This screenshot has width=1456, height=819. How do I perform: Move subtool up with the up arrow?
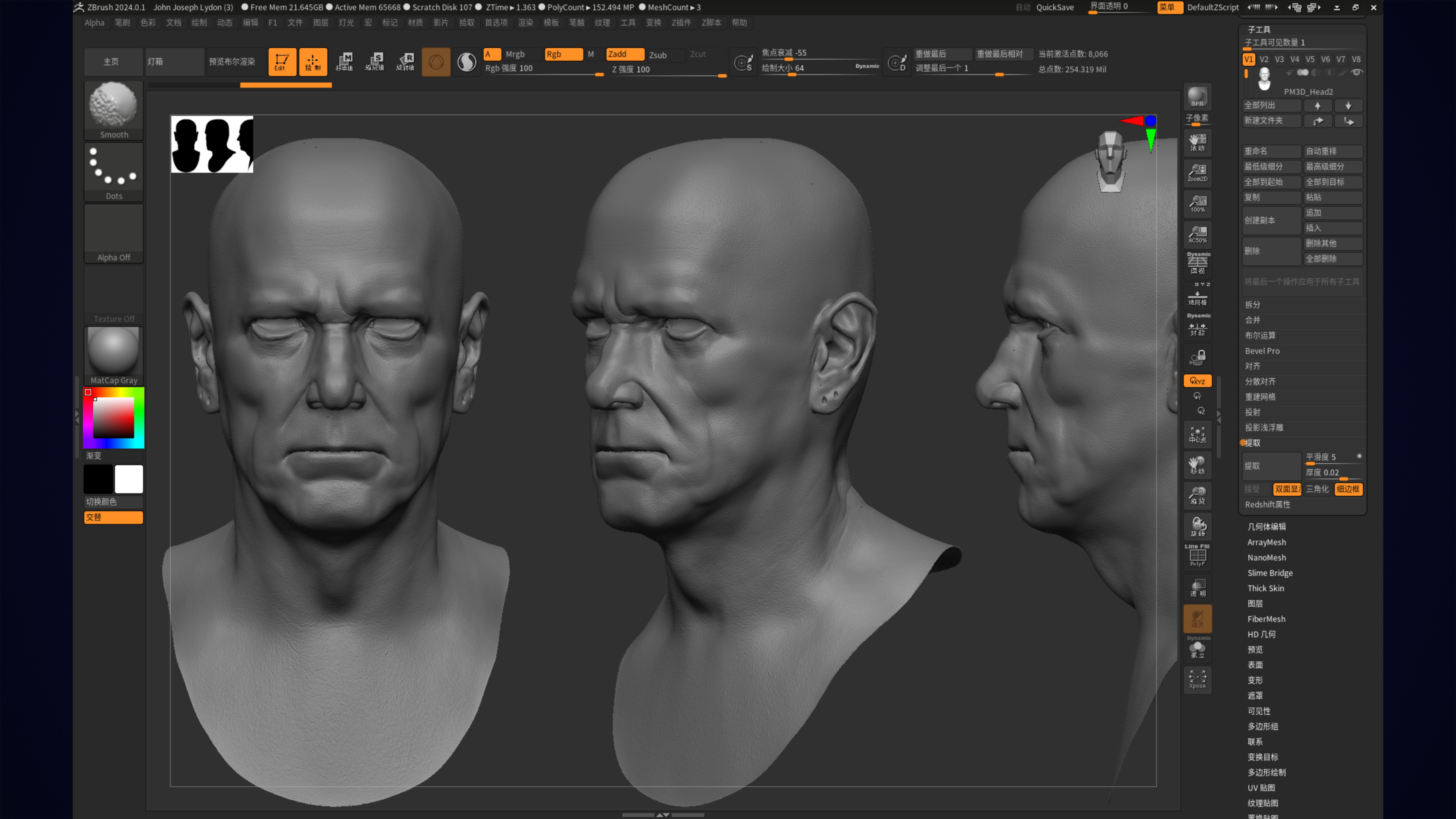tap(1318, 106)
